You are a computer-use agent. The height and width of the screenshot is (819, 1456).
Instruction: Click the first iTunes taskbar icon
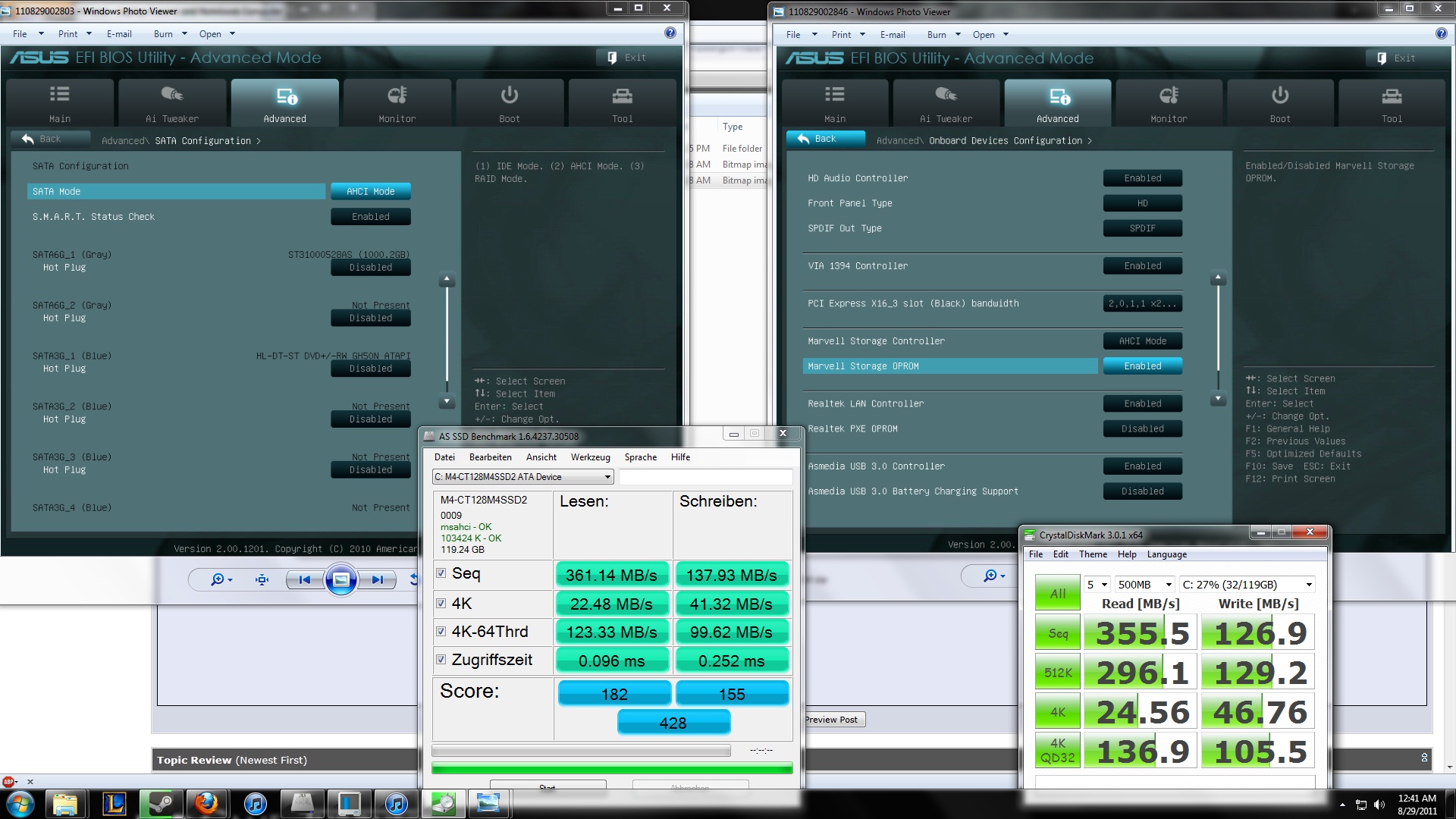click(256, 804)
